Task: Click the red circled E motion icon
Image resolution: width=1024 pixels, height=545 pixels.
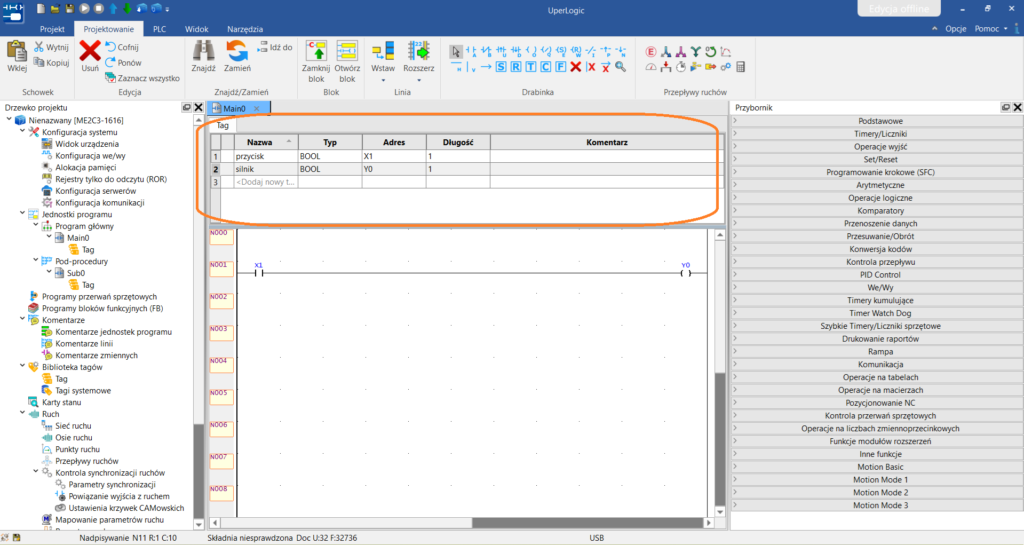Action: pyautogui.click(x=650, y=52)
